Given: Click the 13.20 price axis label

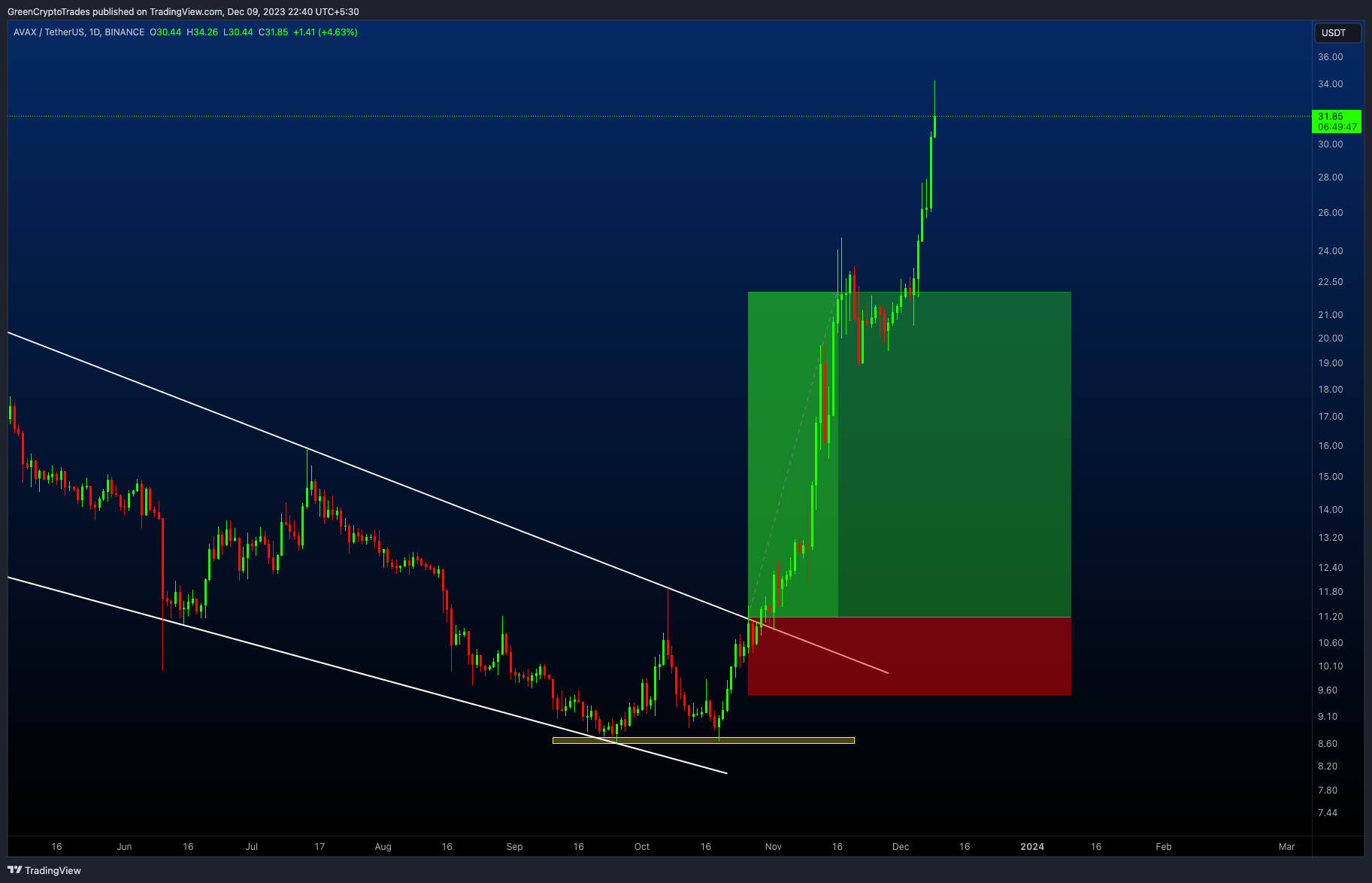Looking at the screenshot, I should [1330, 538].
